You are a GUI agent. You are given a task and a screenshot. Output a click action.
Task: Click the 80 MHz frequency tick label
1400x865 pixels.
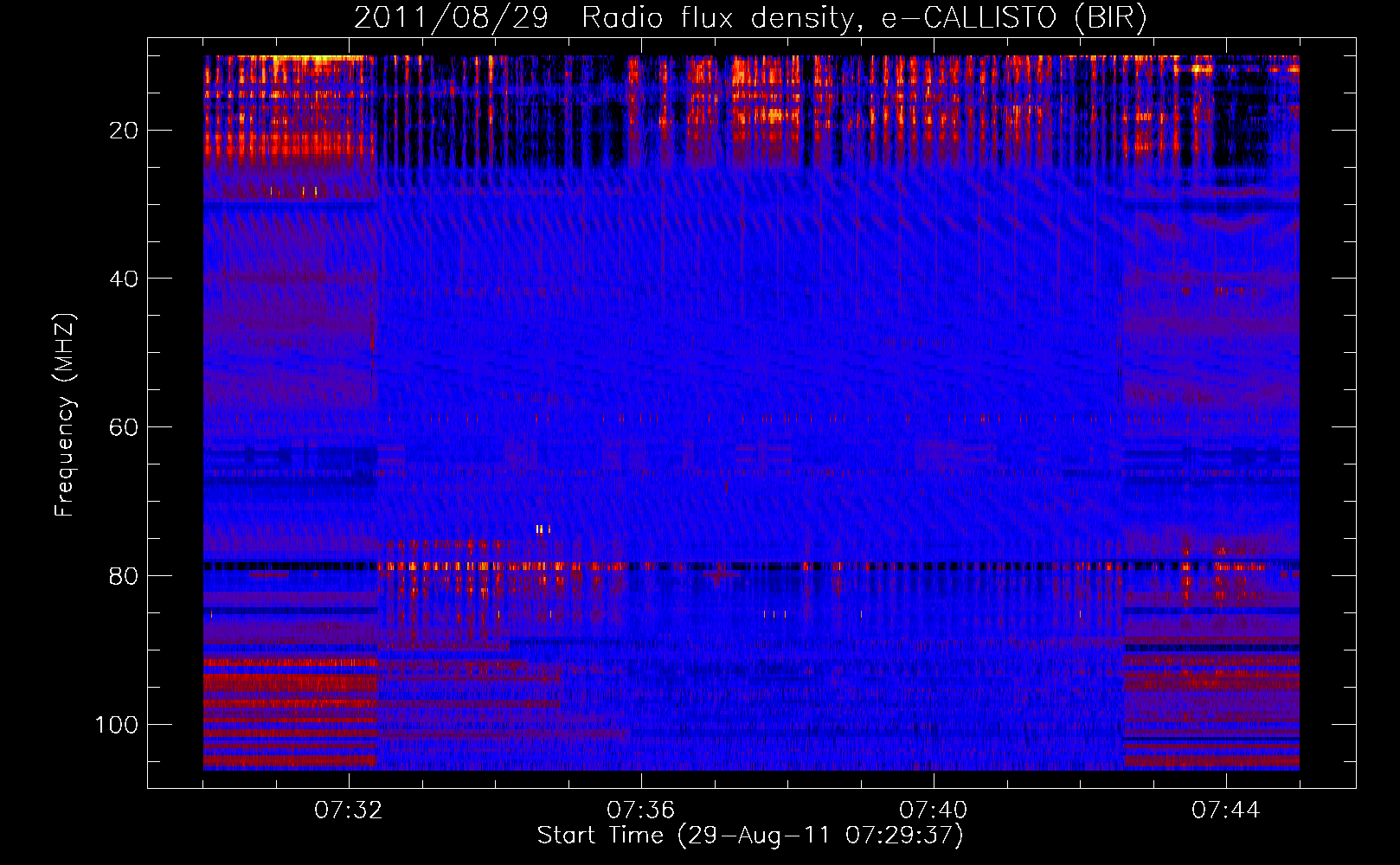(124, 576)
